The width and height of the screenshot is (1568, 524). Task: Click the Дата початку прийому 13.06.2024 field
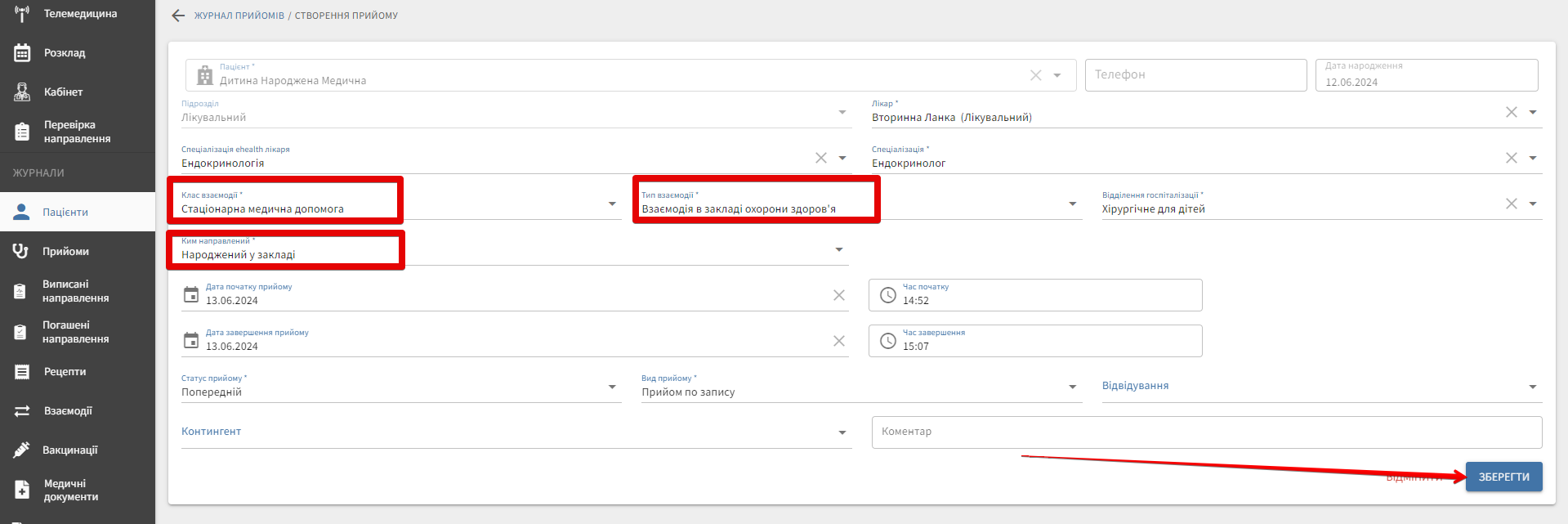tap(515, 295)
